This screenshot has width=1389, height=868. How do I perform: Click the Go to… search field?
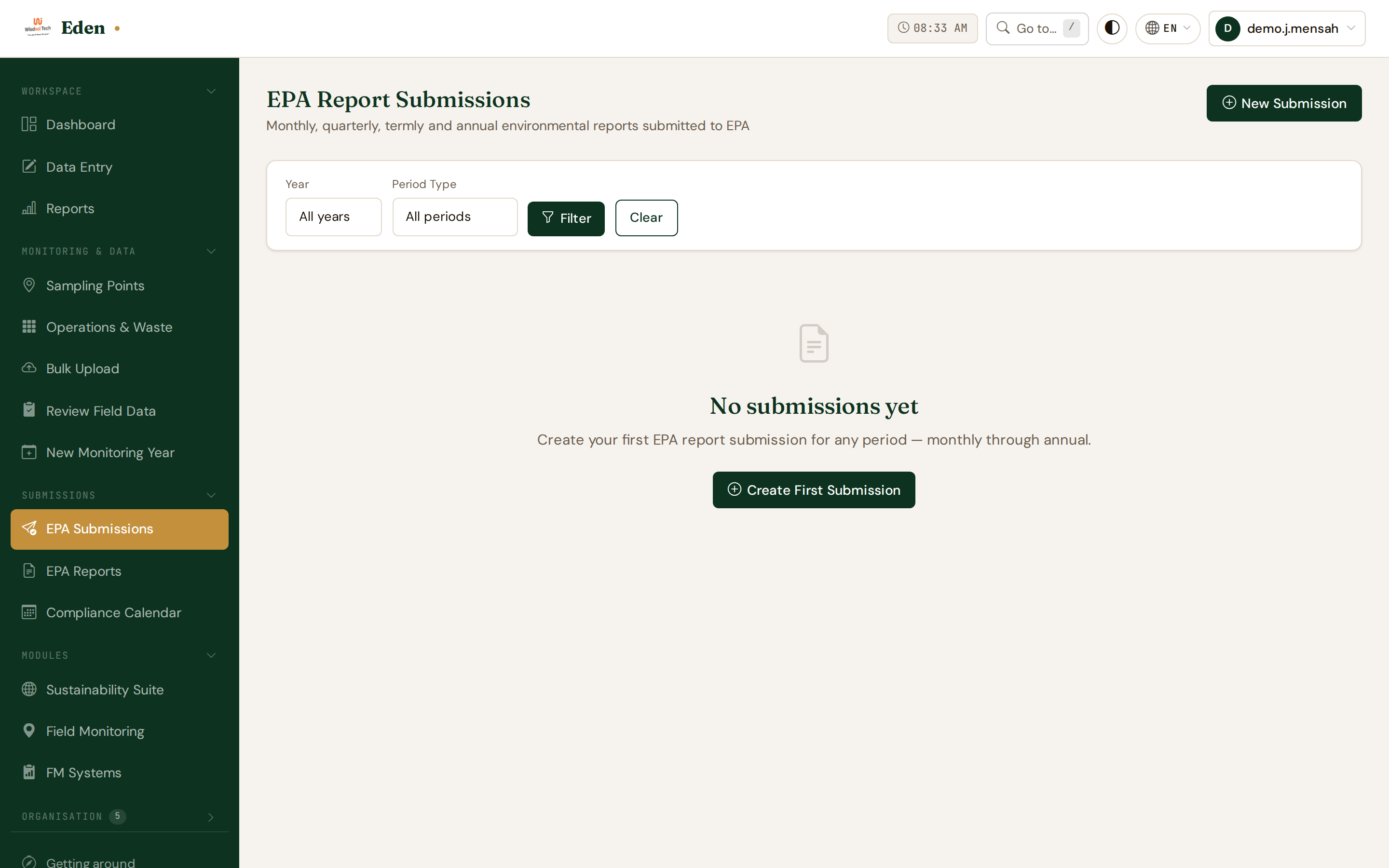[1037, 29]
